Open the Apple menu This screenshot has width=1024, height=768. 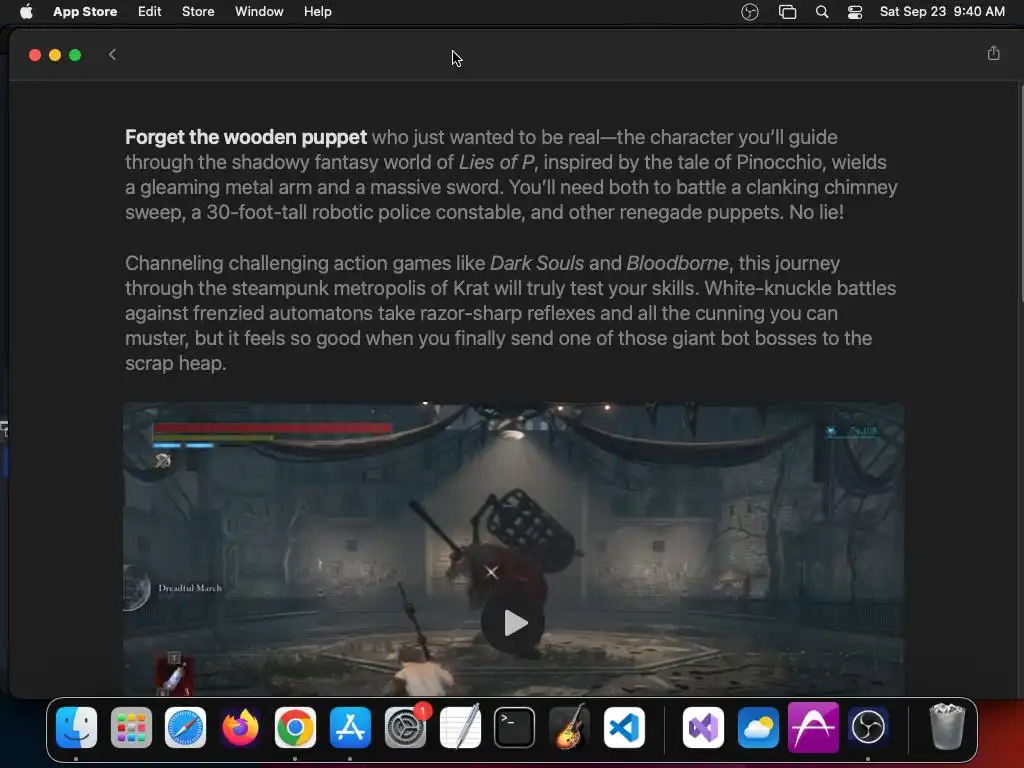[26, 12]
